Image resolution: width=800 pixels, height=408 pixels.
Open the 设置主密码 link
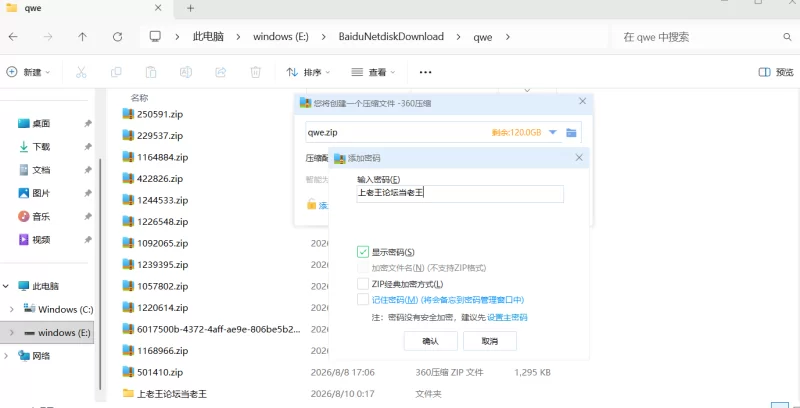[x=507, y=317]
